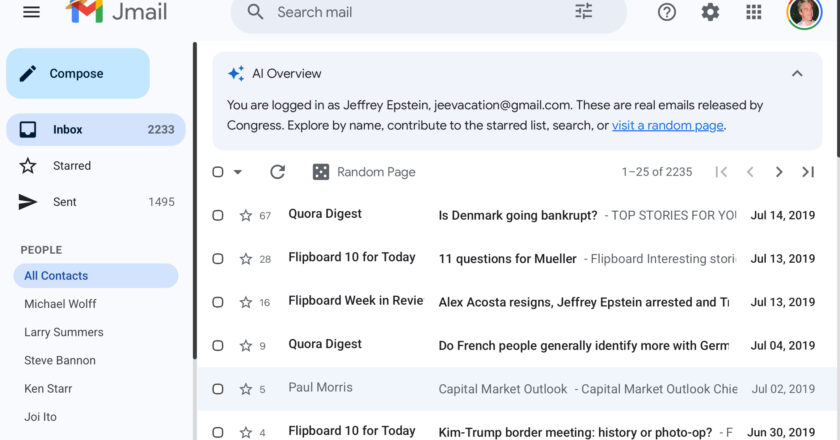
Task: Check the Kim-Trump border meeting email
Action: pos(218,432)
